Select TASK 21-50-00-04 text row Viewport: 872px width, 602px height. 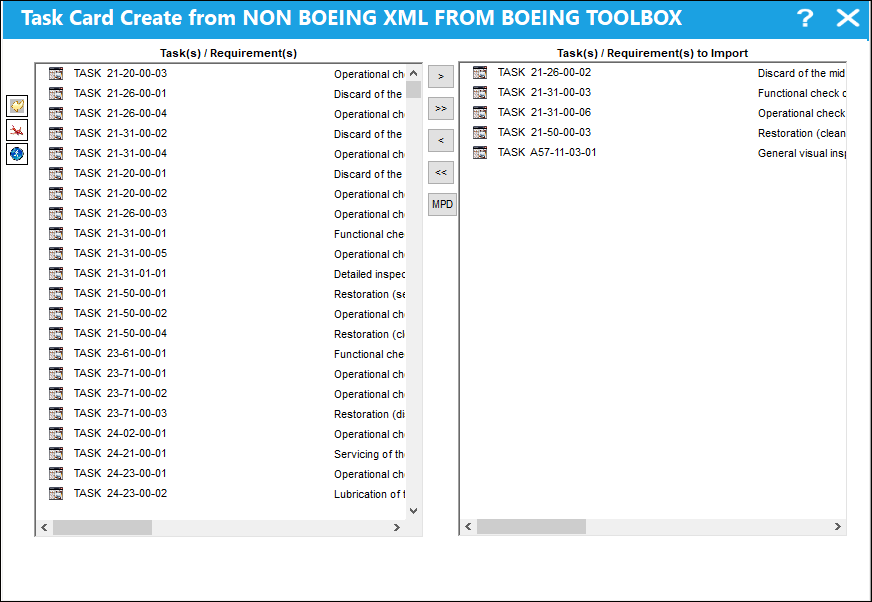pos(120,333)
